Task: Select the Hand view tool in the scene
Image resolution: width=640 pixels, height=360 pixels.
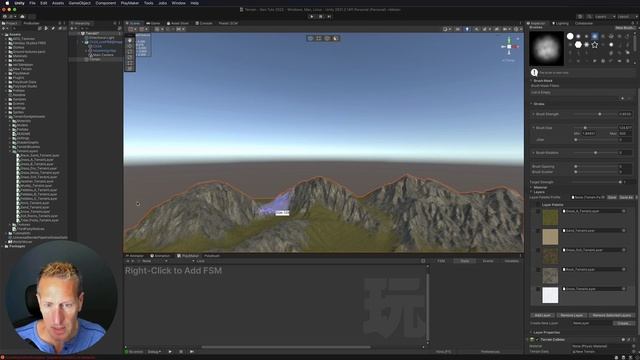Action: click(x=130, y=40)
